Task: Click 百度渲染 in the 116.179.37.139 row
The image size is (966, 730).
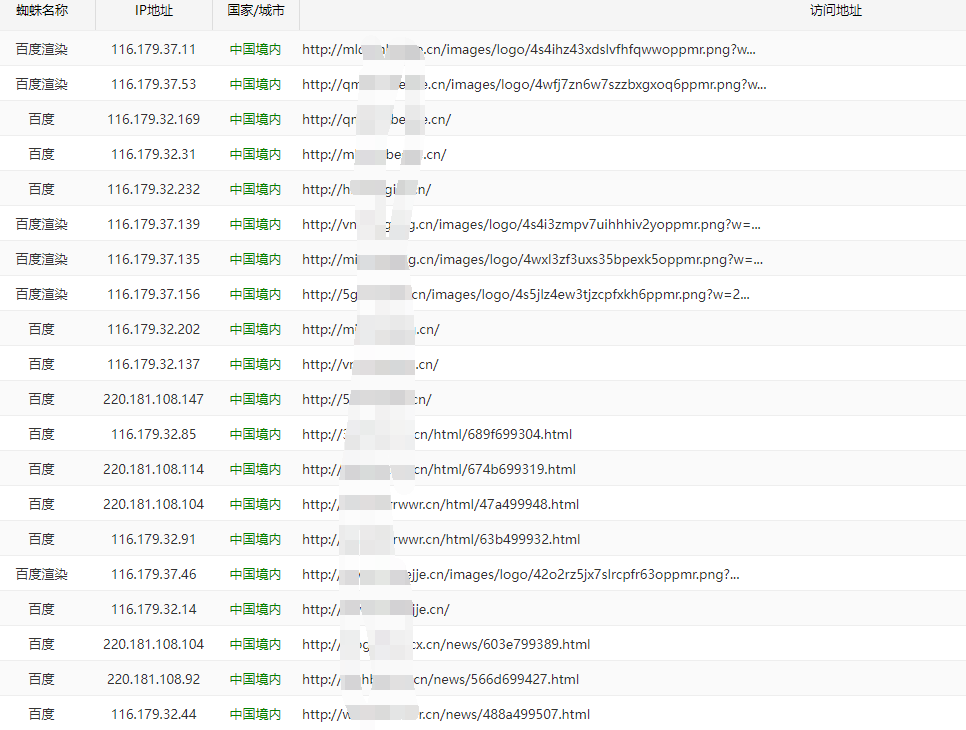Action: point(42,224)
